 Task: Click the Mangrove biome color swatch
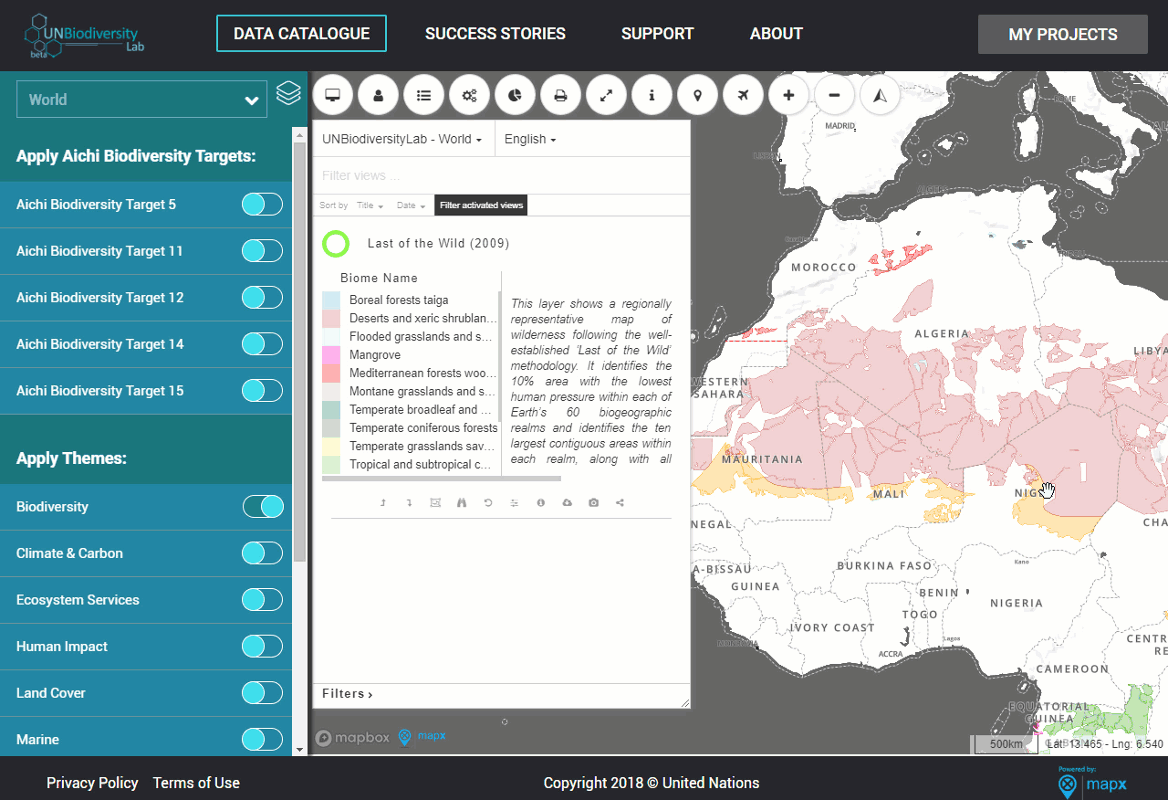click(x=331, y=355)
